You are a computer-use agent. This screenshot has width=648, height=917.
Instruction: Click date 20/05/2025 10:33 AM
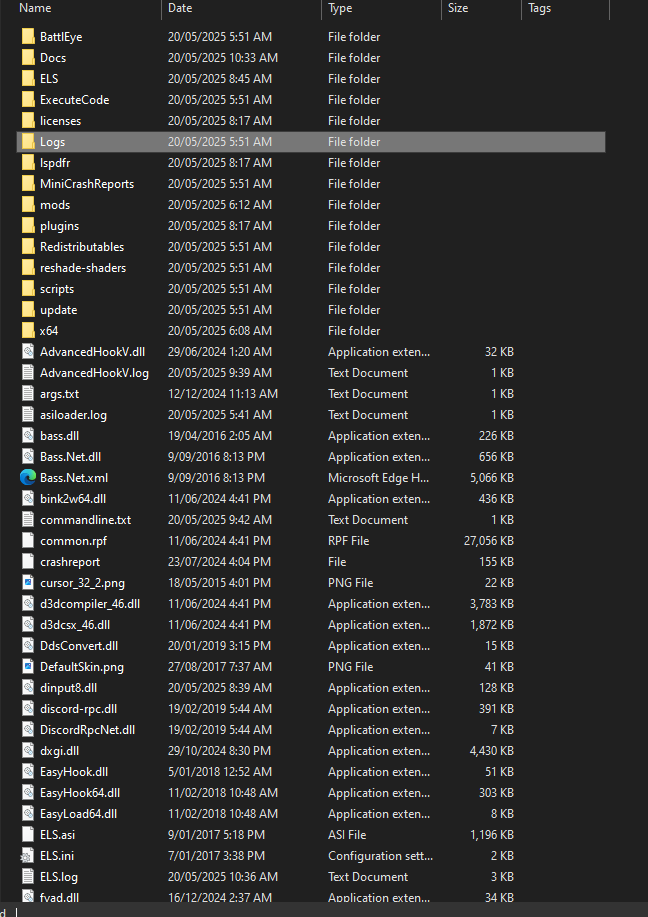pos(223,58)
